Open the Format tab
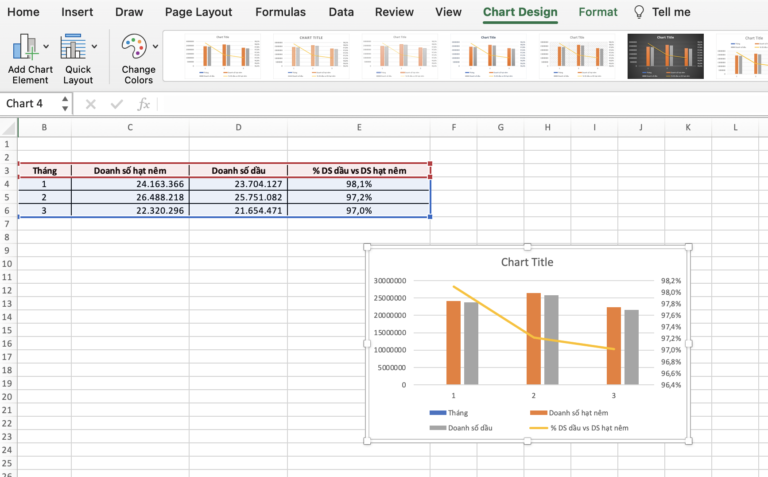768x477 pixels. 598,12
